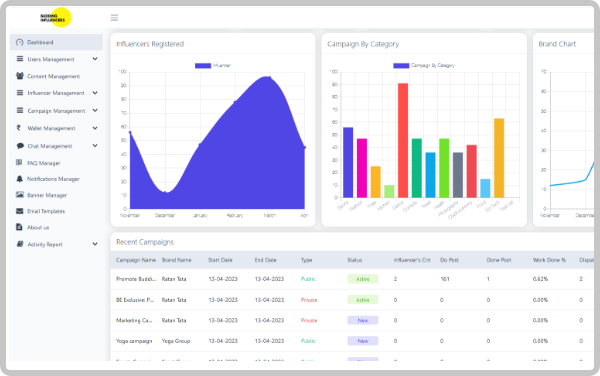Sort by End Date column header
The width and height of the screenshot is (600, 376).
click(266, 260)
